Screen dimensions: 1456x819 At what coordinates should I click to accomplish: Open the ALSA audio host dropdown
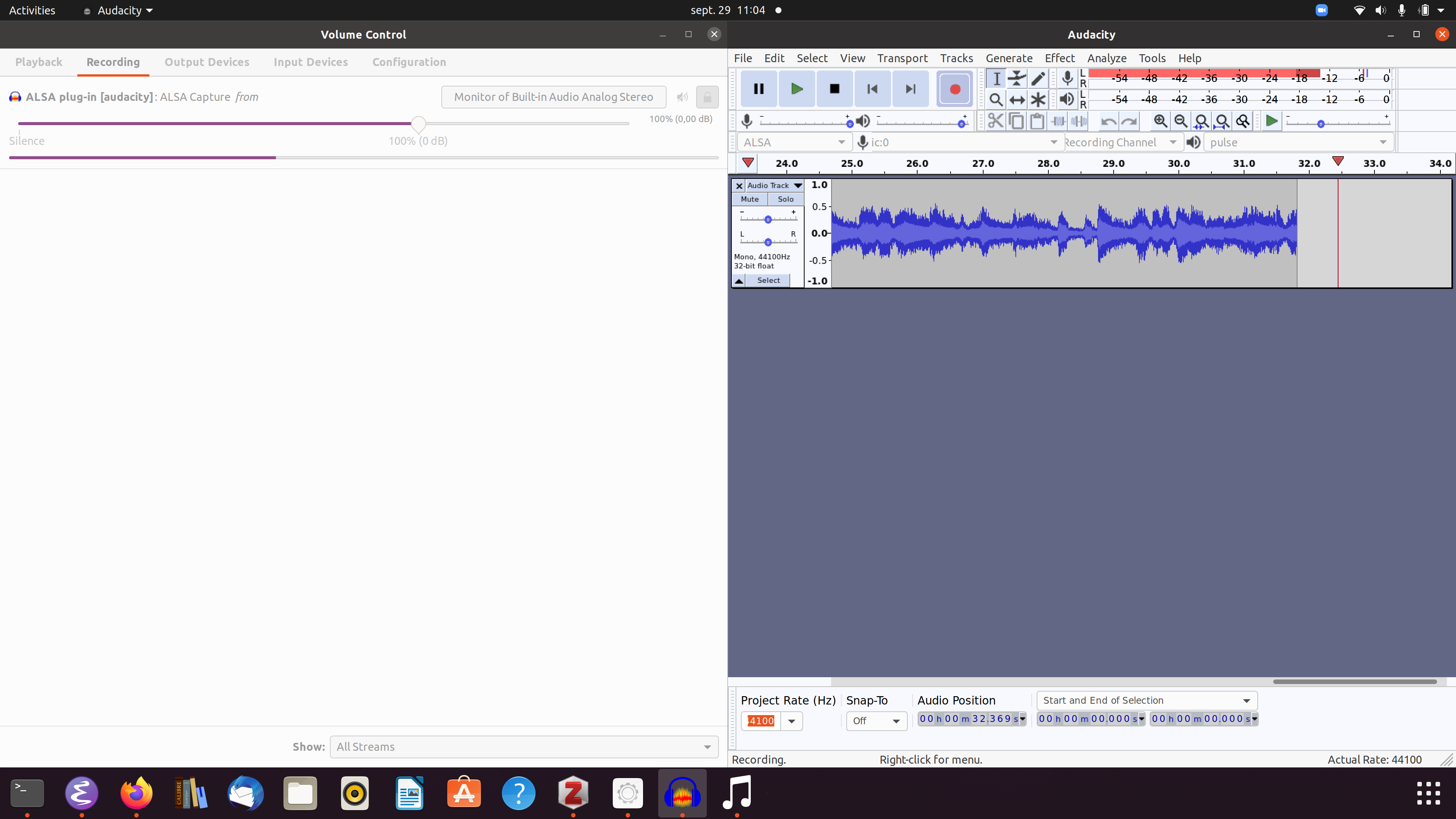point(794,143)
